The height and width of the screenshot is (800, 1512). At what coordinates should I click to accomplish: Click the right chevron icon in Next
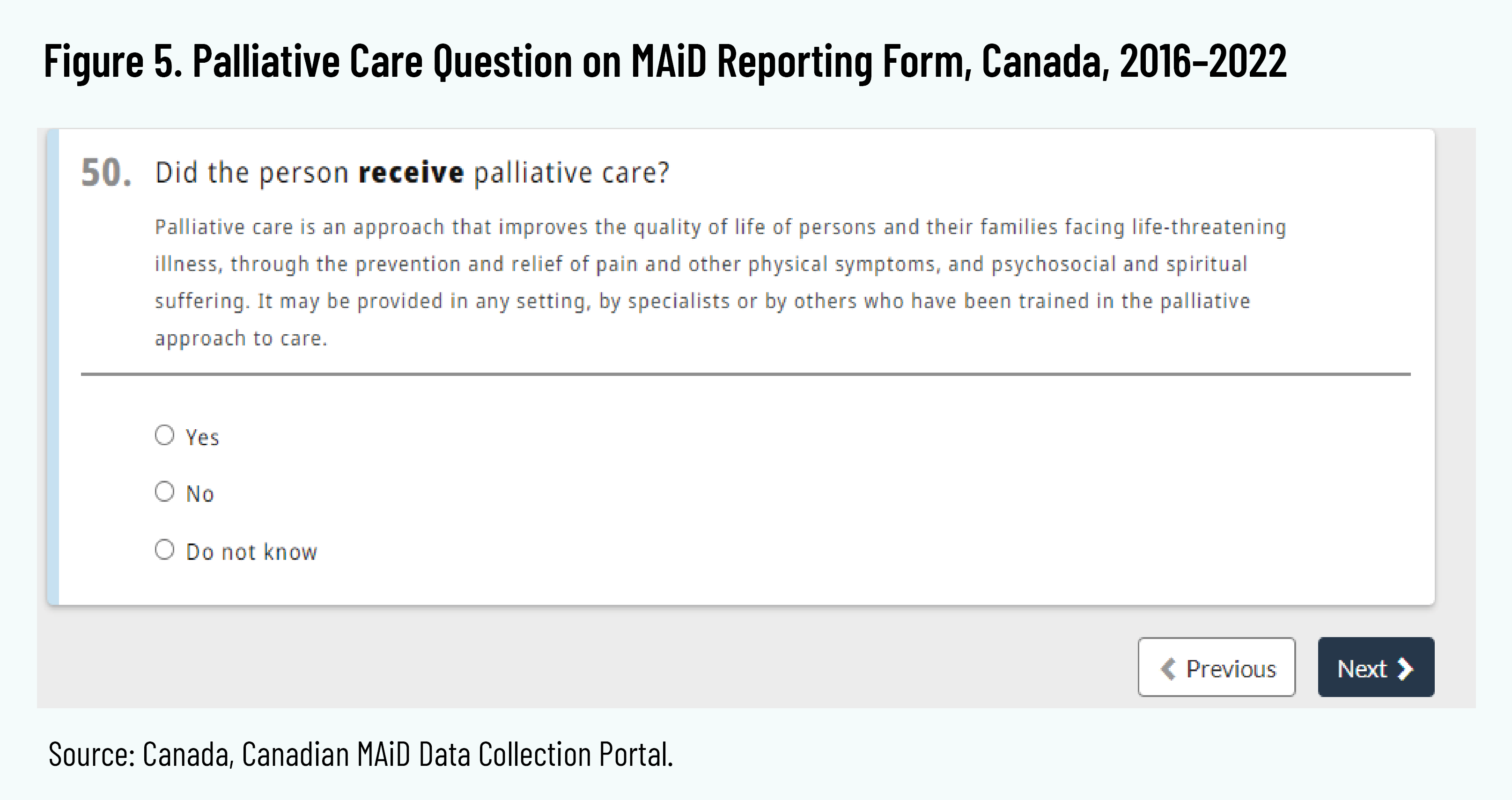[1405, 668]
